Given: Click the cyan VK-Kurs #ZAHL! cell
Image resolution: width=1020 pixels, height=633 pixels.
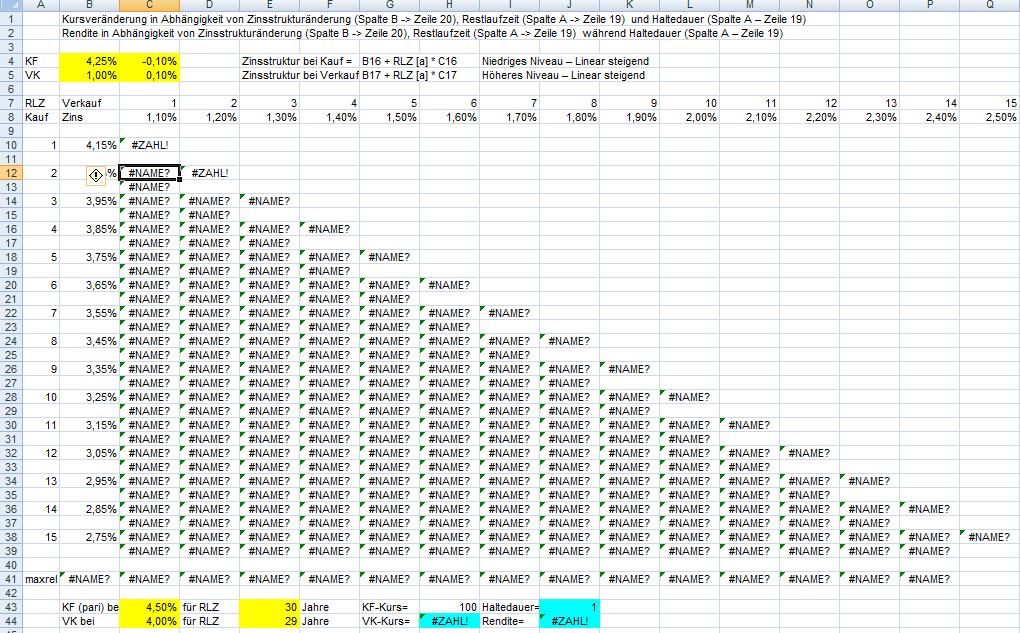Looking at the screenshot, I should click(x=449, y=621).
